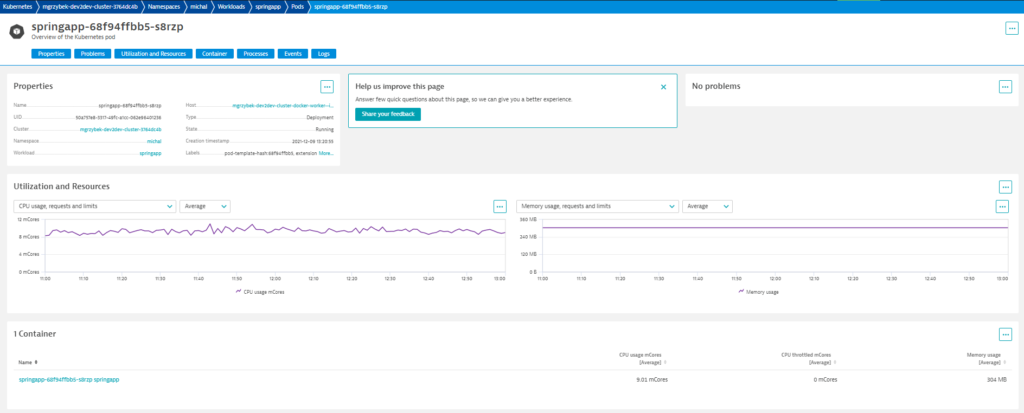Close the Help us improve this page card
The height and width of the screenshot is (413, 1024).
[664, 87]
